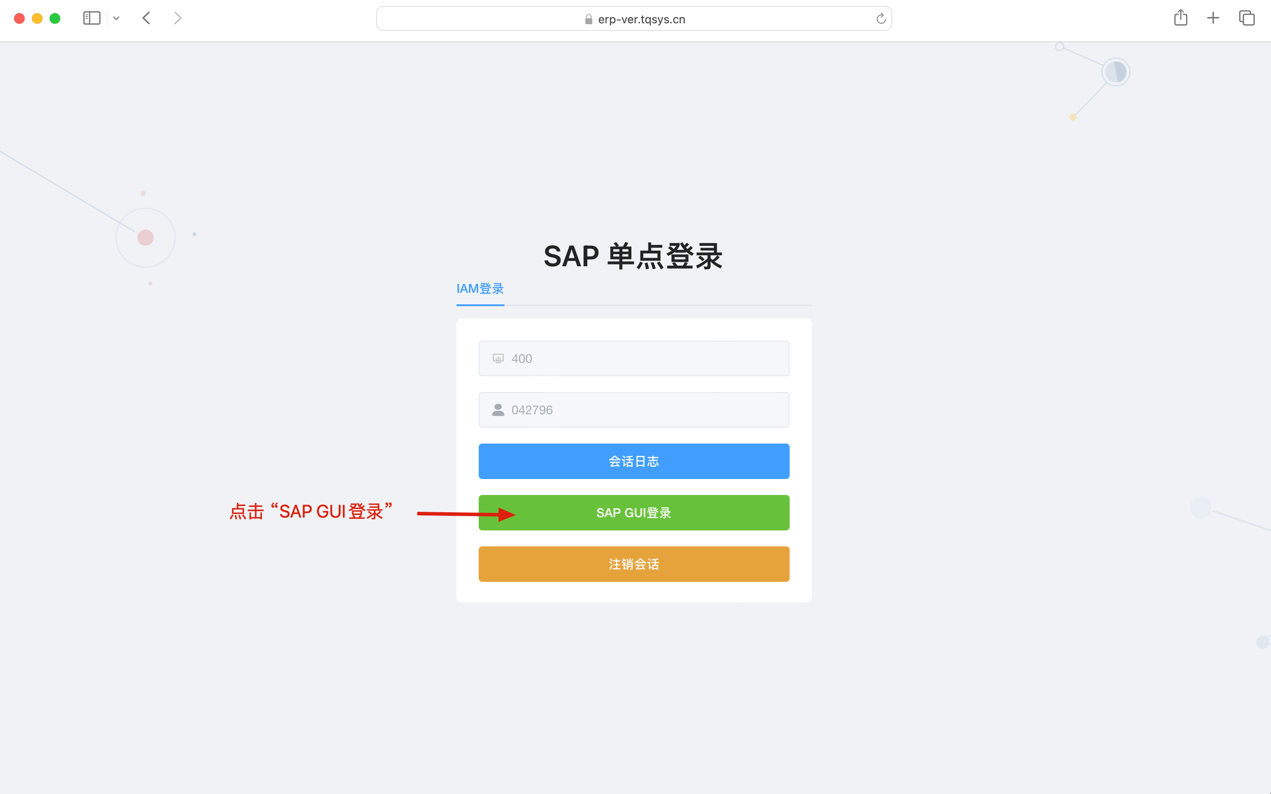Open the 会话日志 session log button
The width and height of the screenshot is (1271, 794).
(634, 461)
